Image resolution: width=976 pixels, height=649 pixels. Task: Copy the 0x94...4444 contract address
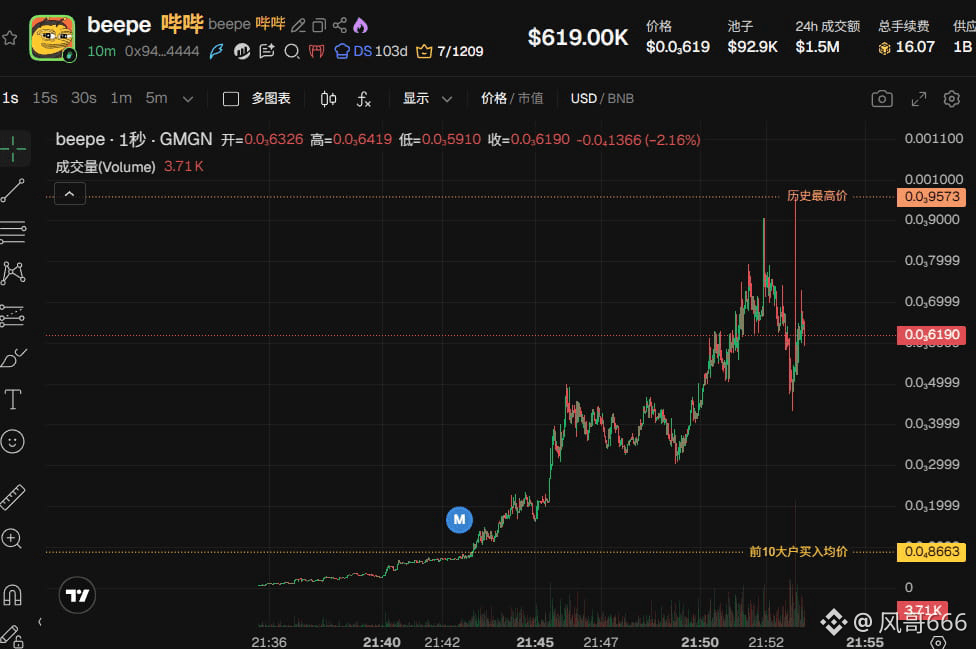tap(162, 51)
